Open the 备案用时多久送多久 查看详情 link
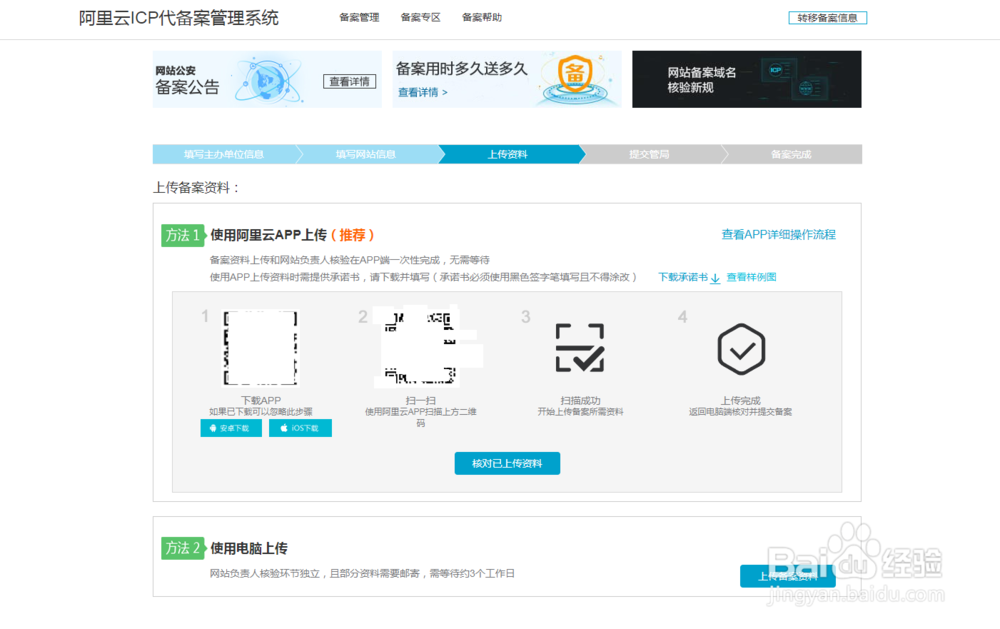Image resolution: width=1000 pixels, height=629 pixels. [x=422, y=92]
